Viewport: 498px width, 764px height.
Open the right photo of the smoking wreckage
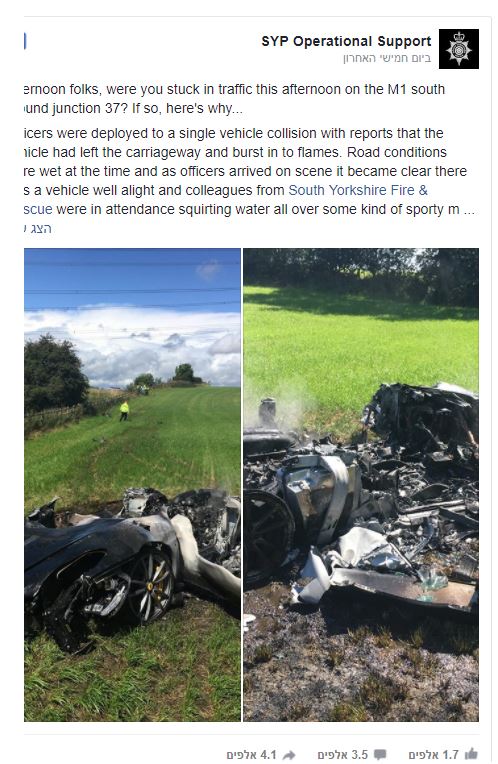pyautogui.click(x=361, y=485)
